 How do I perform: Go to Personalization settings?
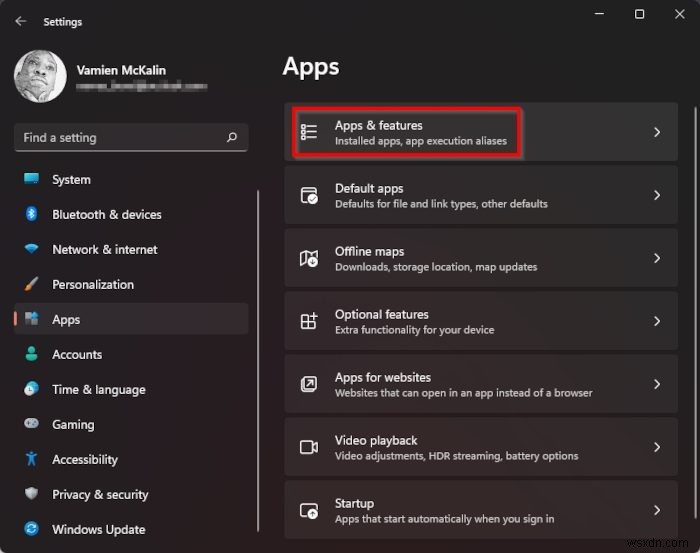tap(131, 284)
